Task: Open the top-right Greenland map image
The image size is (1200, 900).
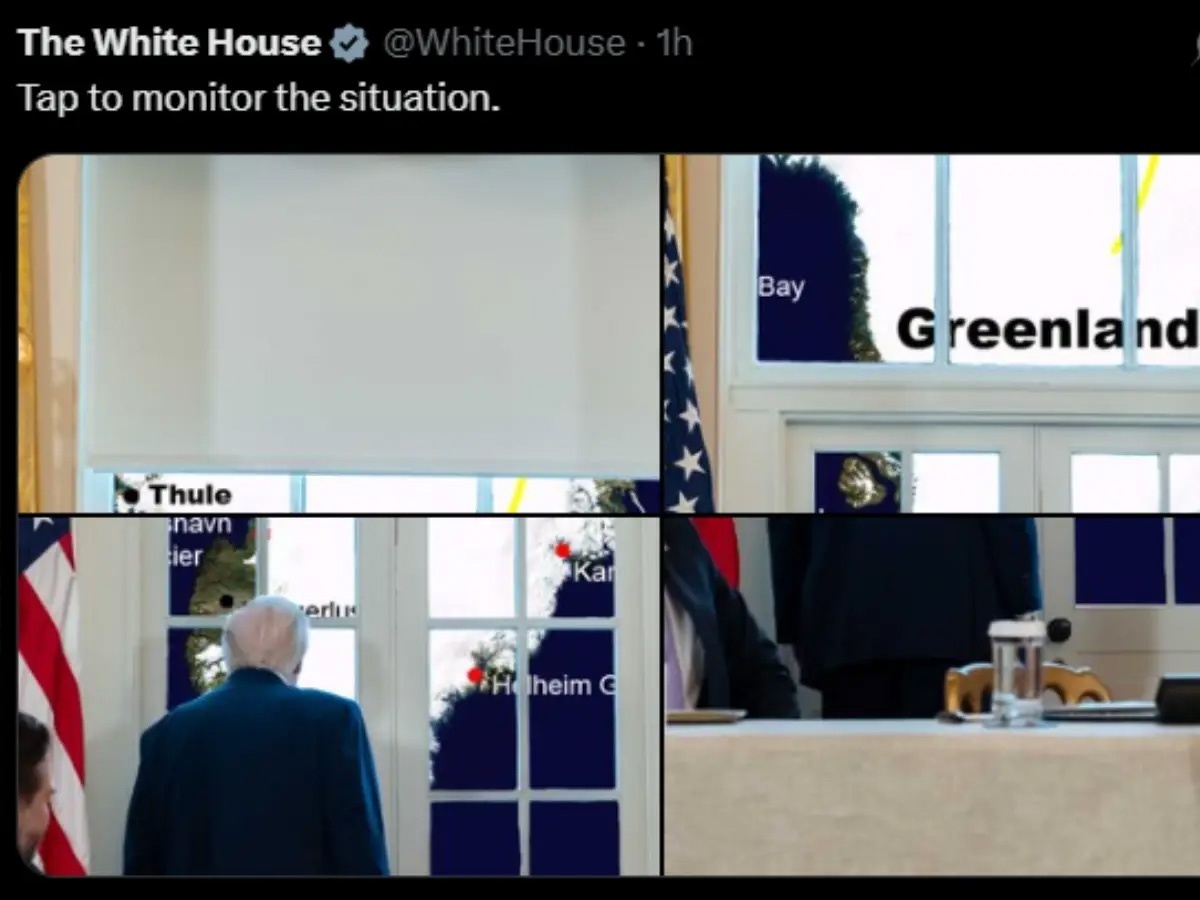Action: (932, 334)
